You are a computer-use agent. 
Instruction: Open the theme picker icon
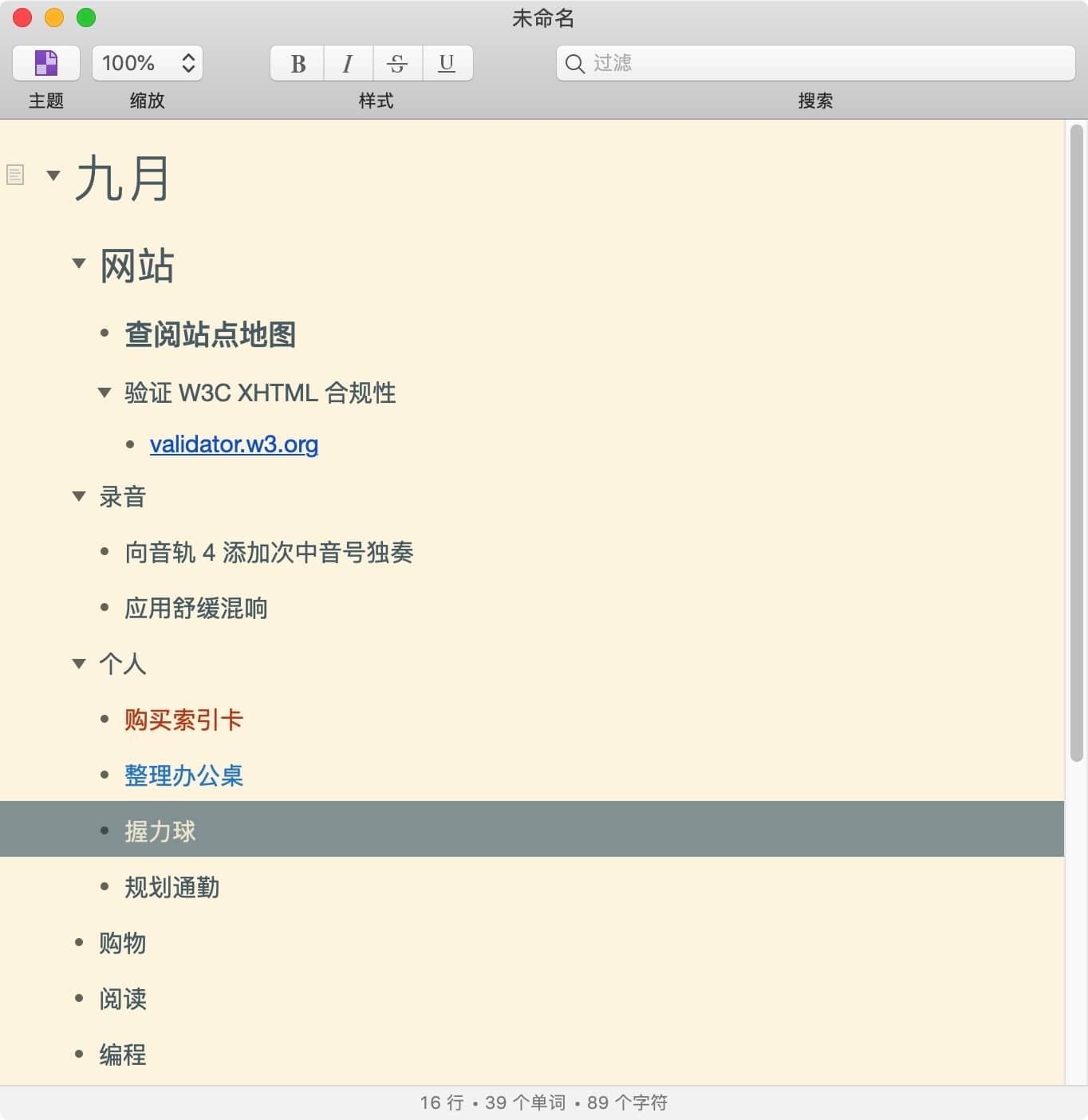pyautogui.click(x=46, y=63)
